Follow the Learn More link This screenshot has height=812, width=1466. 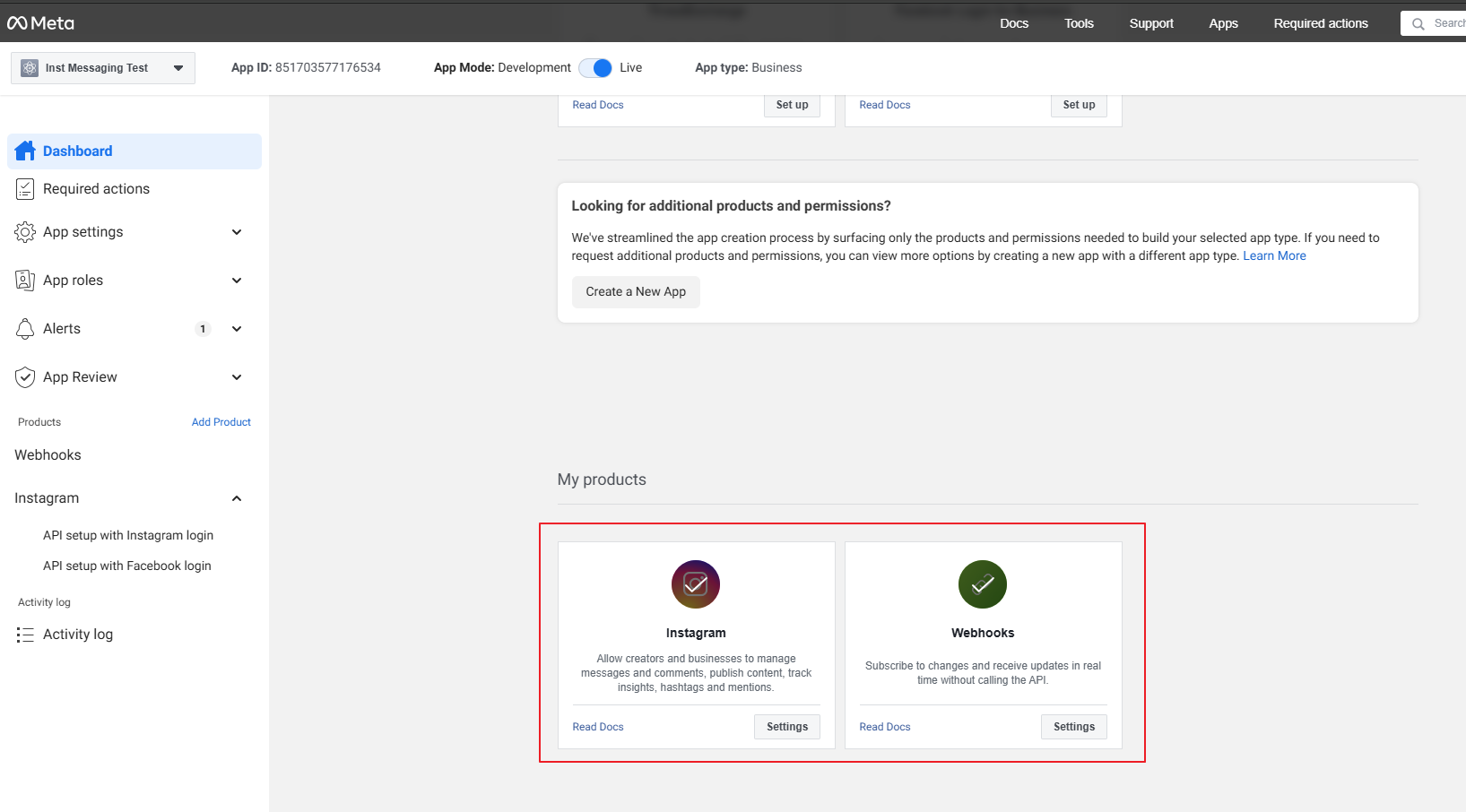pyautogui.click(x=1274, y=256)
